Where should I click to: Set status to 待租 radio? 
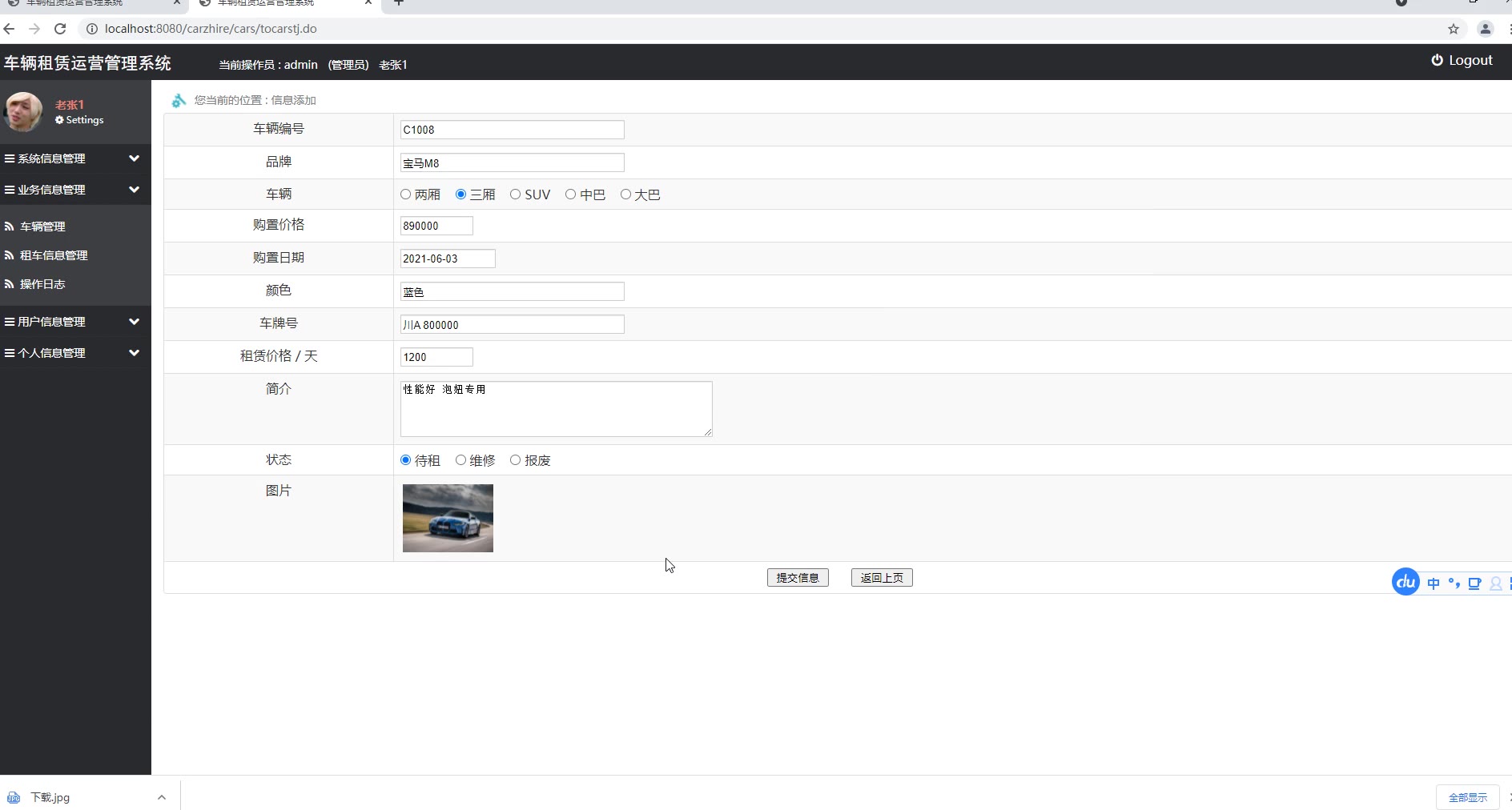coord(406,460)
